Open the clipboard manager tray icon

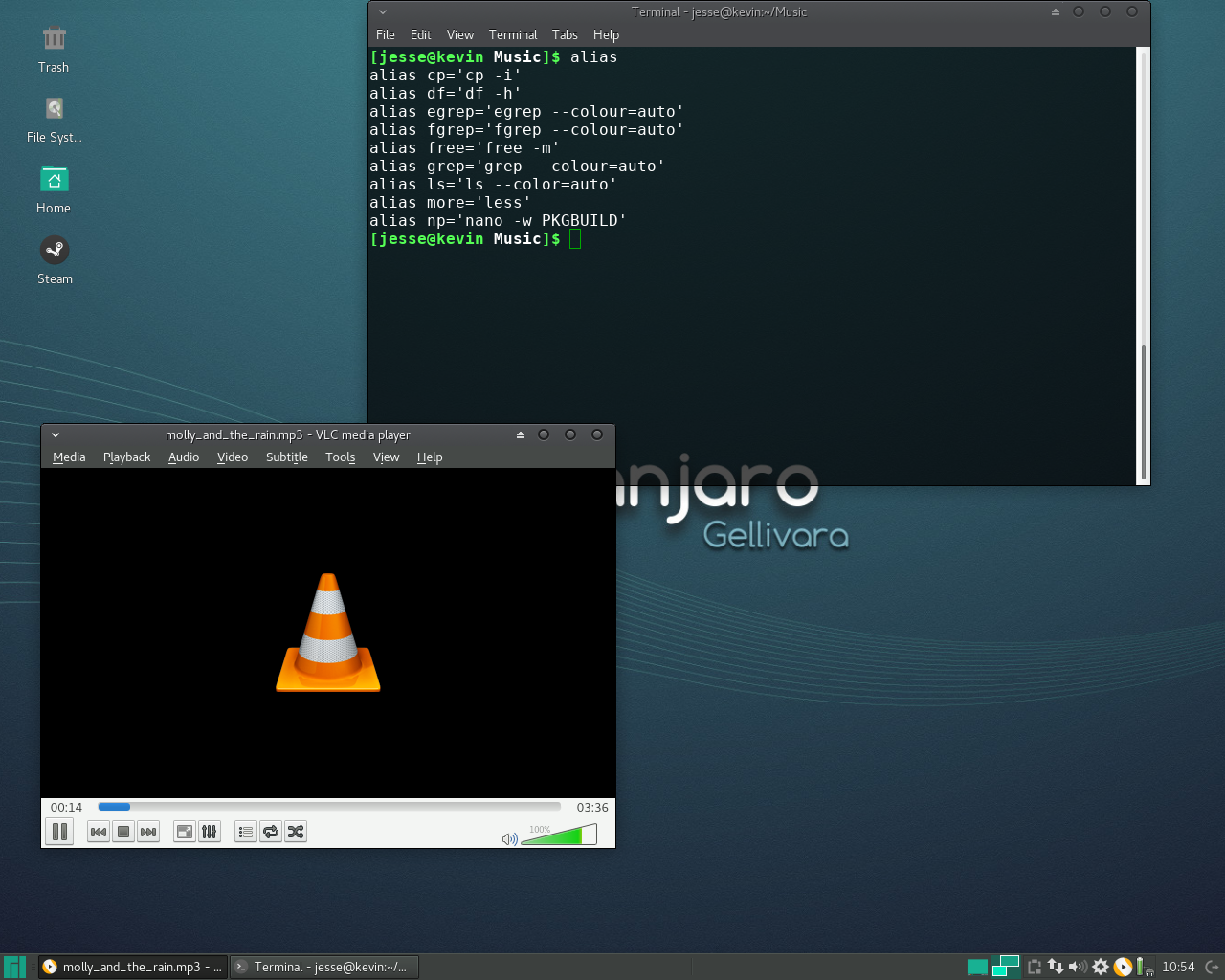tap(1035, 967)
